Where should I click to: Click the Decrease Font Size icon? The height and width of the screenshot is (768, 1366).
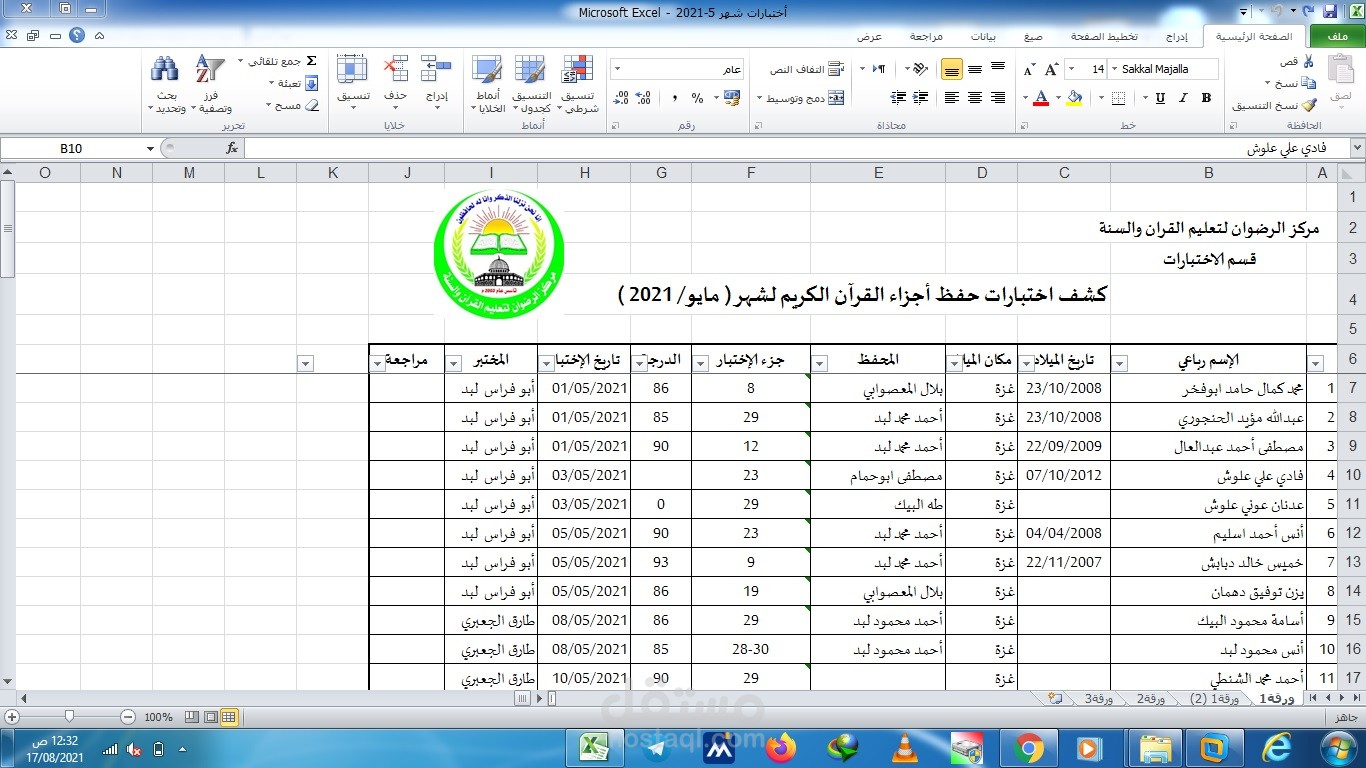point(1029,69)
